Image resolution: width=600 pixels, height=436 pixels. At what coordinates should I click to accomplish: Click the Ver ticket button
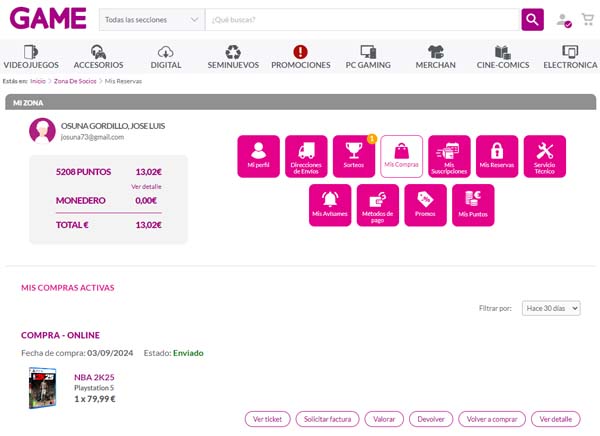[267, 419]
